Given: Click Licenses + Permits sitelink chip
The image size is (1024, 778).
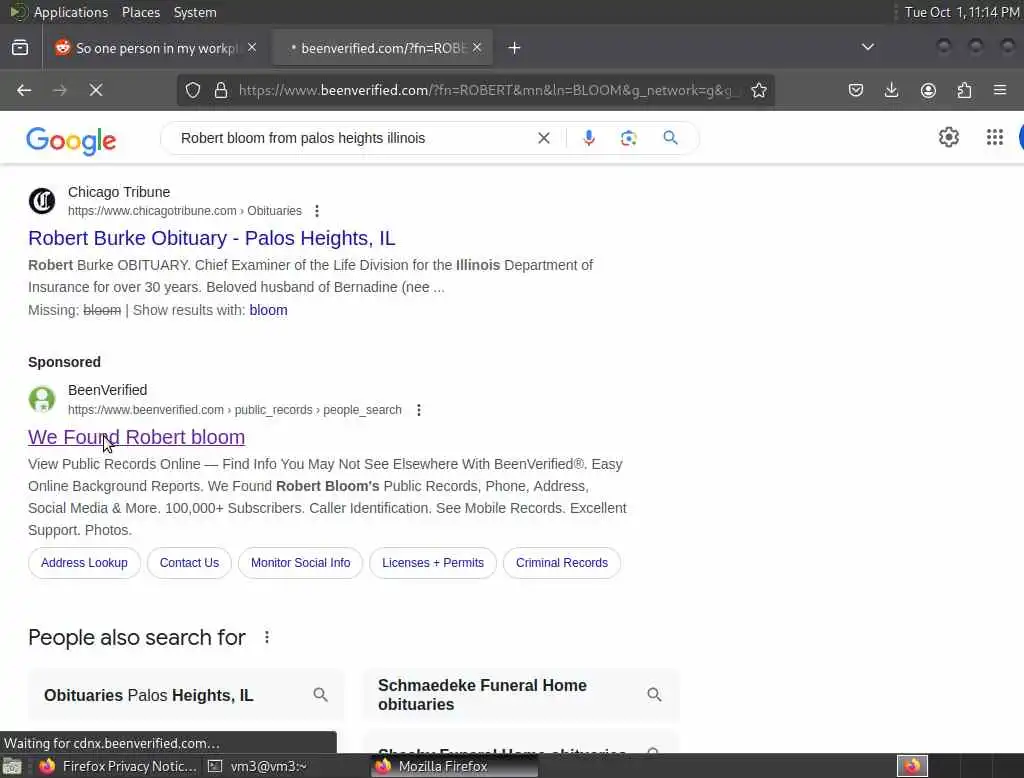Looking at the screenshot, I should [x=433, y=563].
